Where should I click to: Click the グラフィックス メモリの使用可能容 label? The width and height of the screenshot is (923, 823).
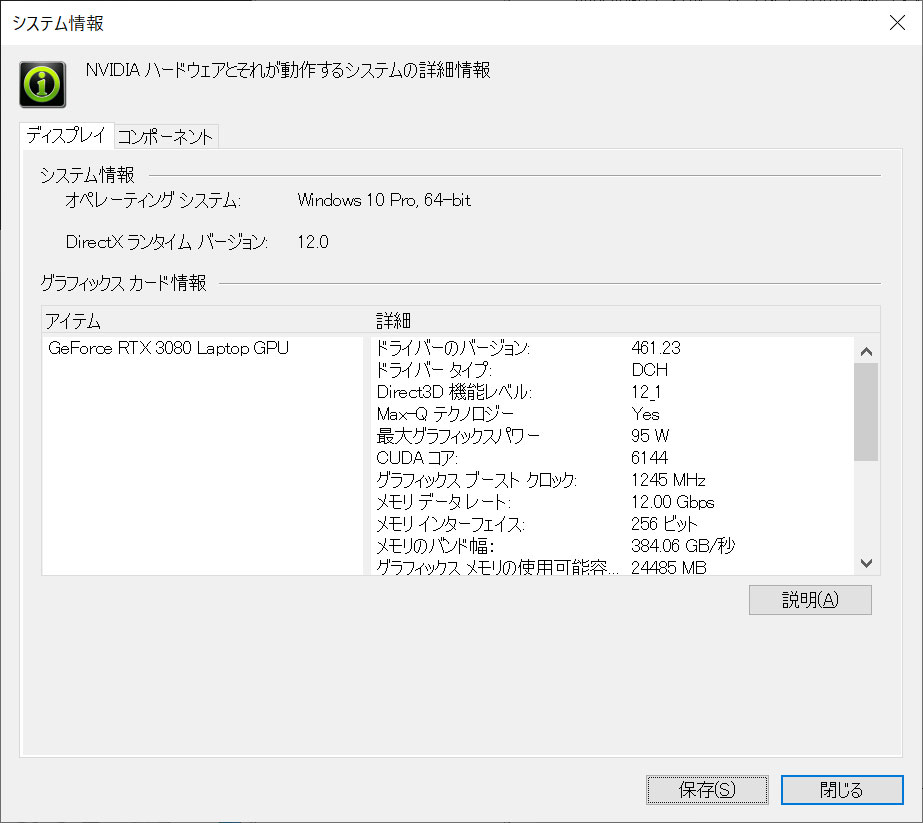pyautogui.click(x=497, y=568)
